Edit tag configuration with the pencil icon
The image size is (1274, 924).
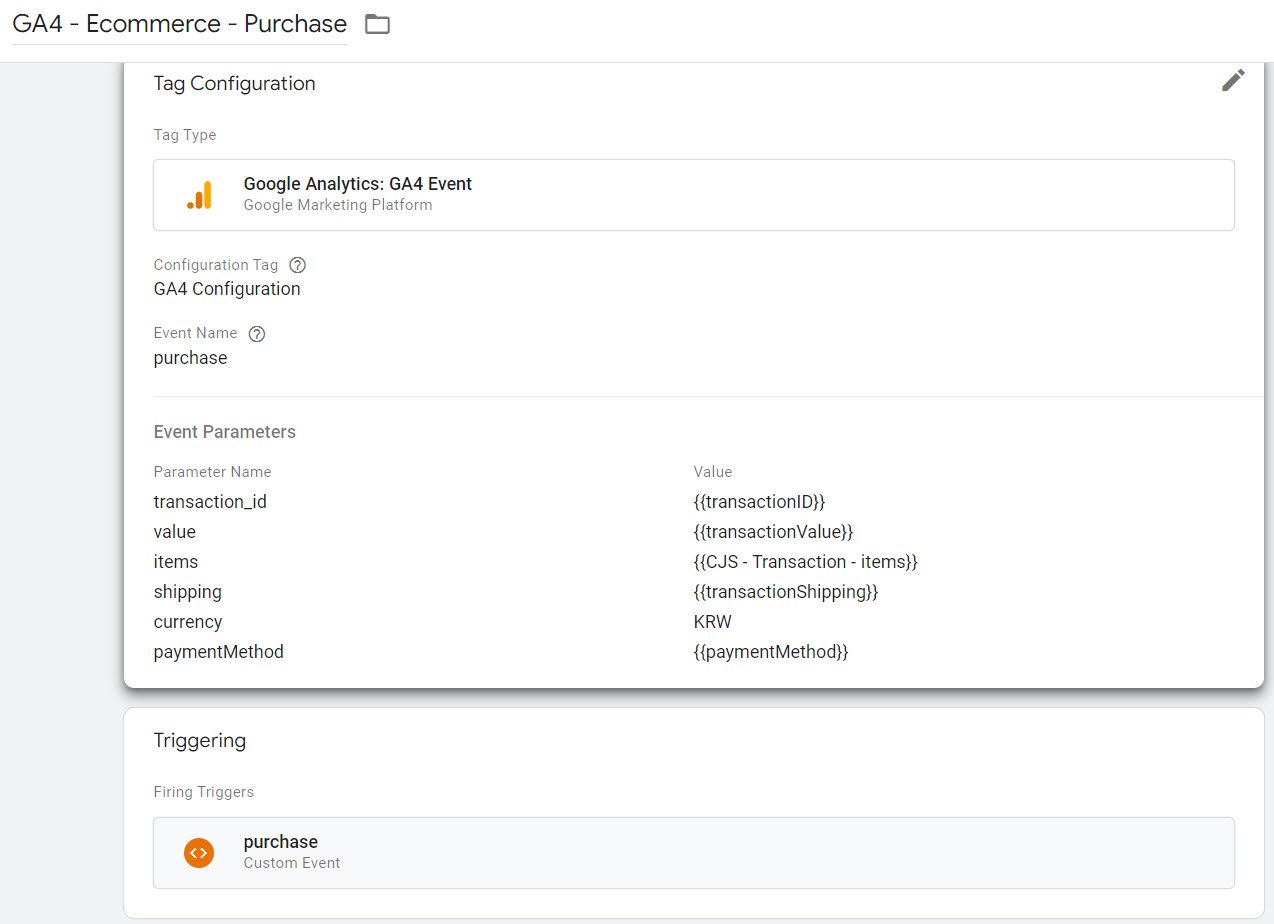pyautogui.click(x=1233, y=81)
